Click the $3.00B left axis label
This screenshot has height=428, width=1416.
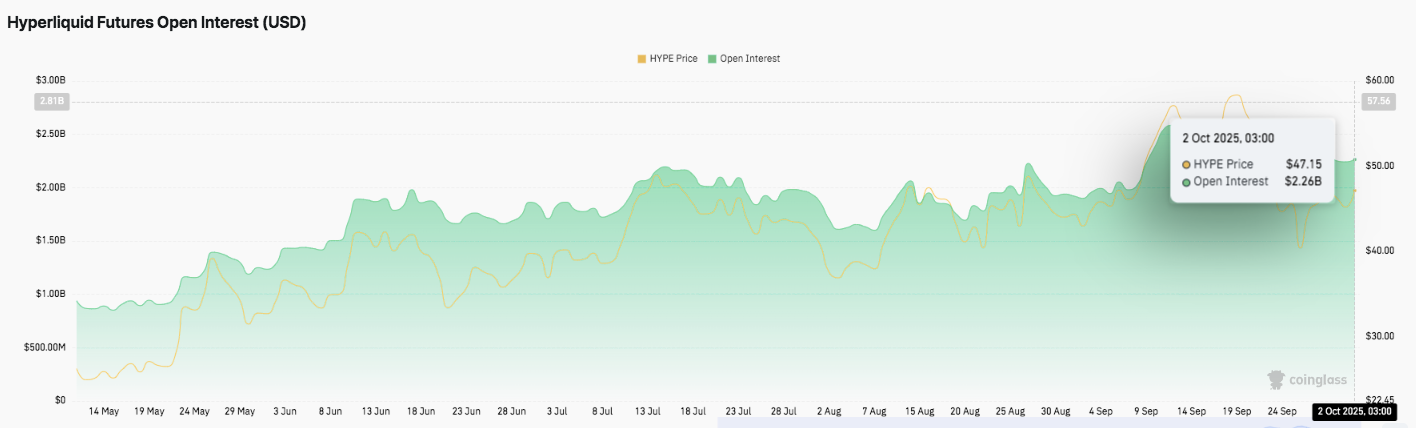(x=51, y=80)
